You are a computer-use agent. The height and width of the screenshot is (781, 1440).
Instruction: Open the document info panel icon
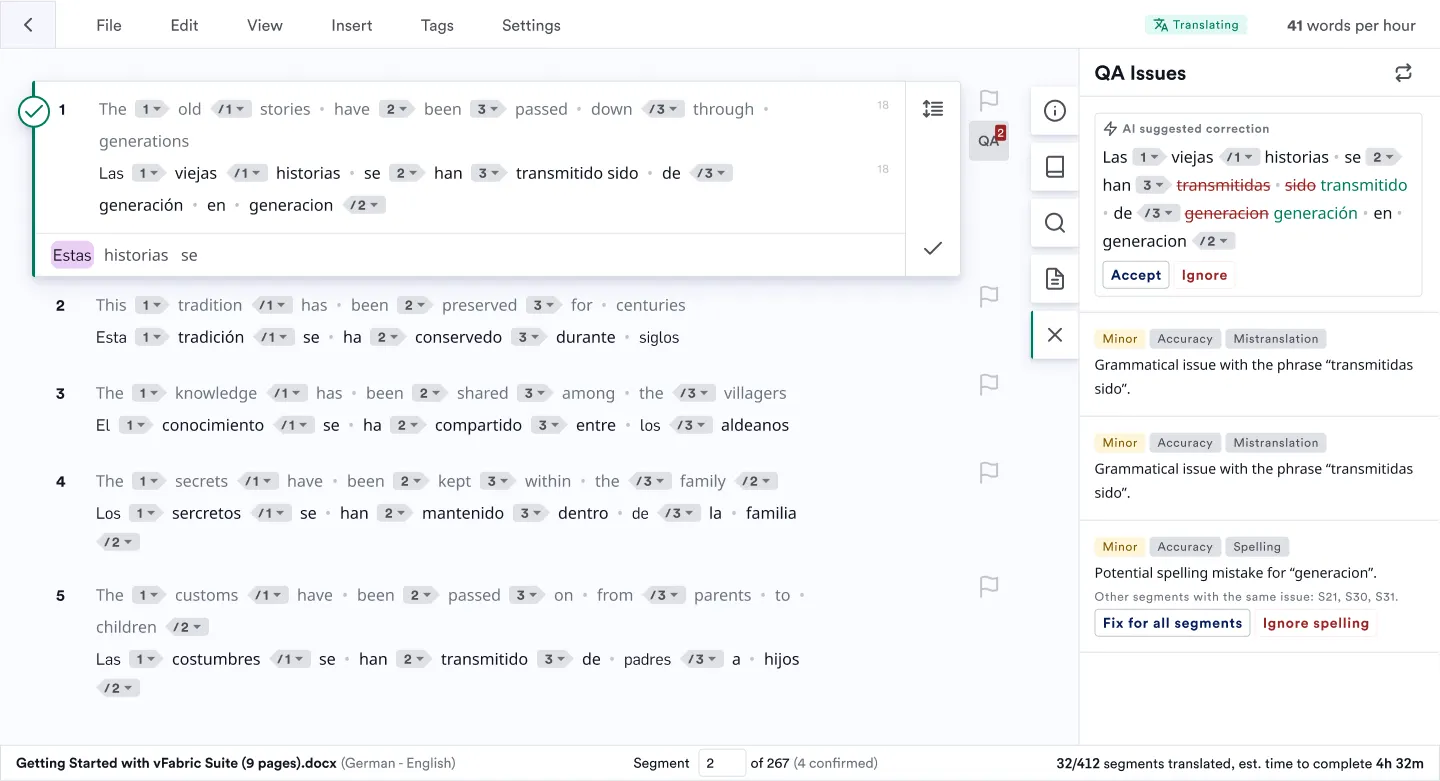[1054, 110]
